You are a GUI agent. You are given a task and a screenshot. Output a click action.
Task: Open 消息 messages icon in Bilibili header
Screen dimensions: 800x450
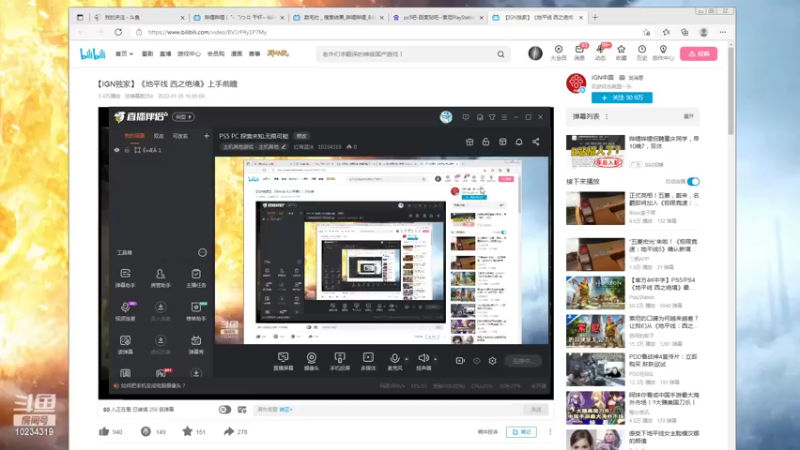pyautogui.click(x=580, y=53)
